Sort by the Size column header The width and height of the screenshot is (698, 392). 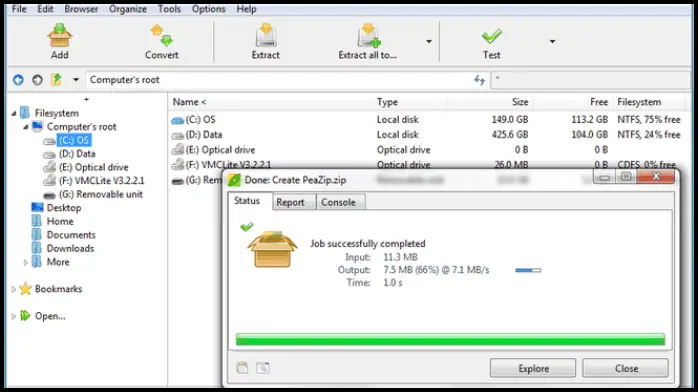(520, 102)
